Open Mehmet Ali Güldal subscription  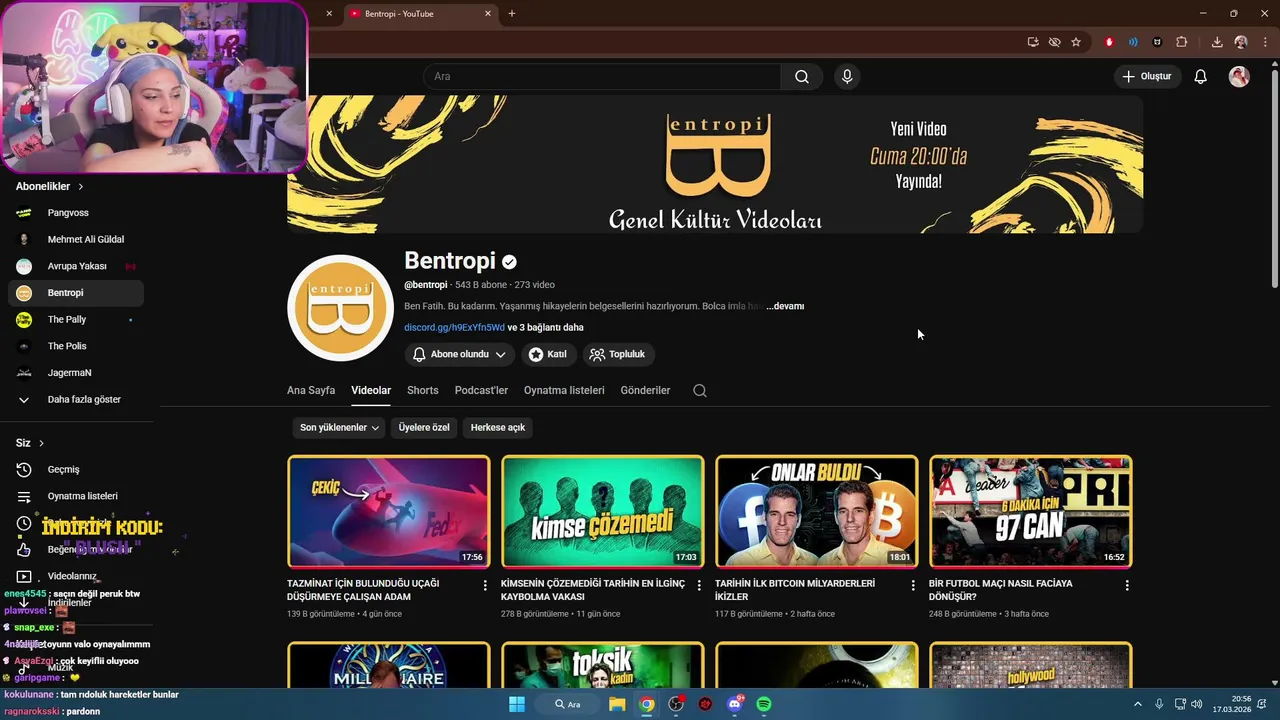[x=76, y=239]
